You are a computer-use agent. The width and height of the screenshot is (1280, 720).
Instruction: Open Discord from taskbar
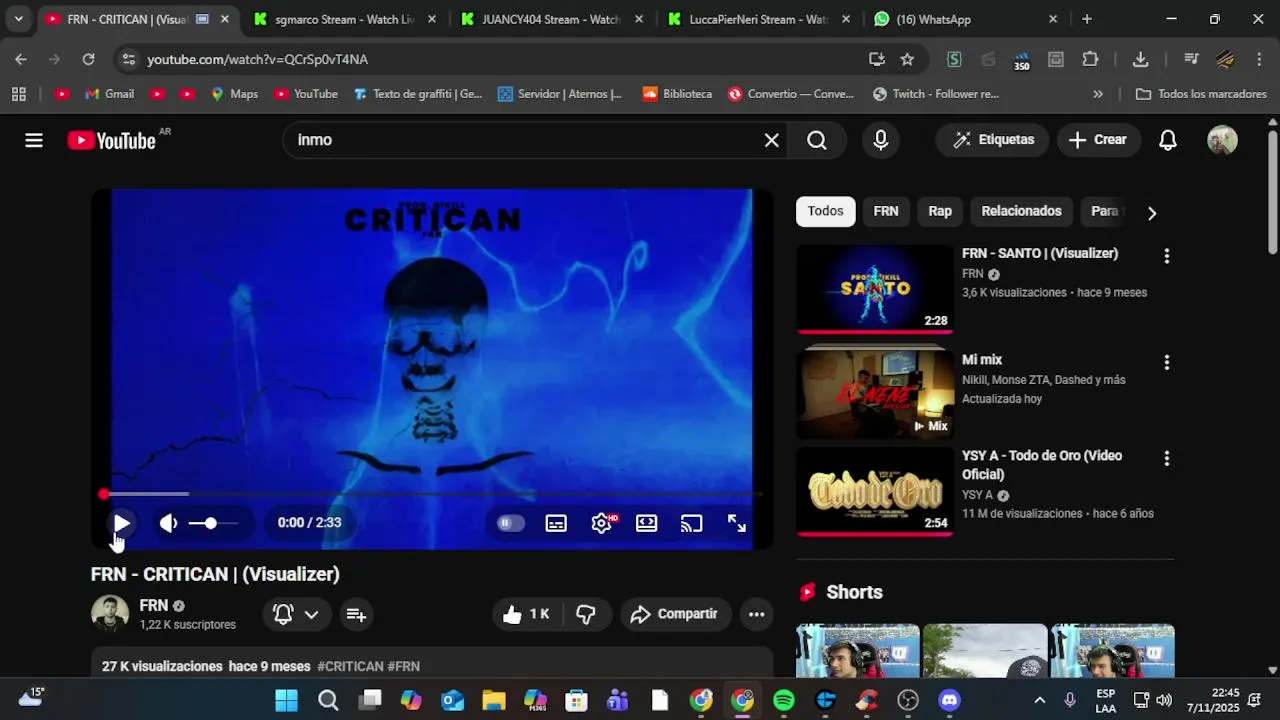click(950, 700)
